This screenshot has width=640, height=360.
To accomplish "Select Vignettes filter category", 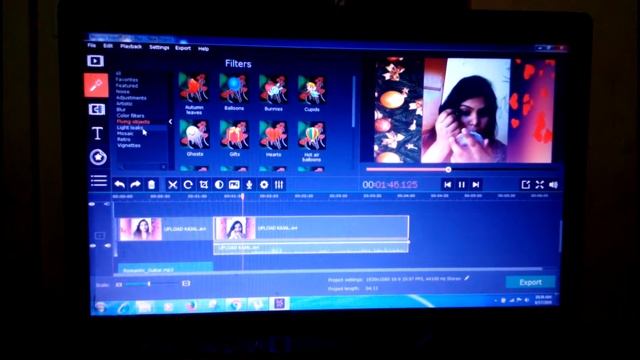I will coord(129,145).
